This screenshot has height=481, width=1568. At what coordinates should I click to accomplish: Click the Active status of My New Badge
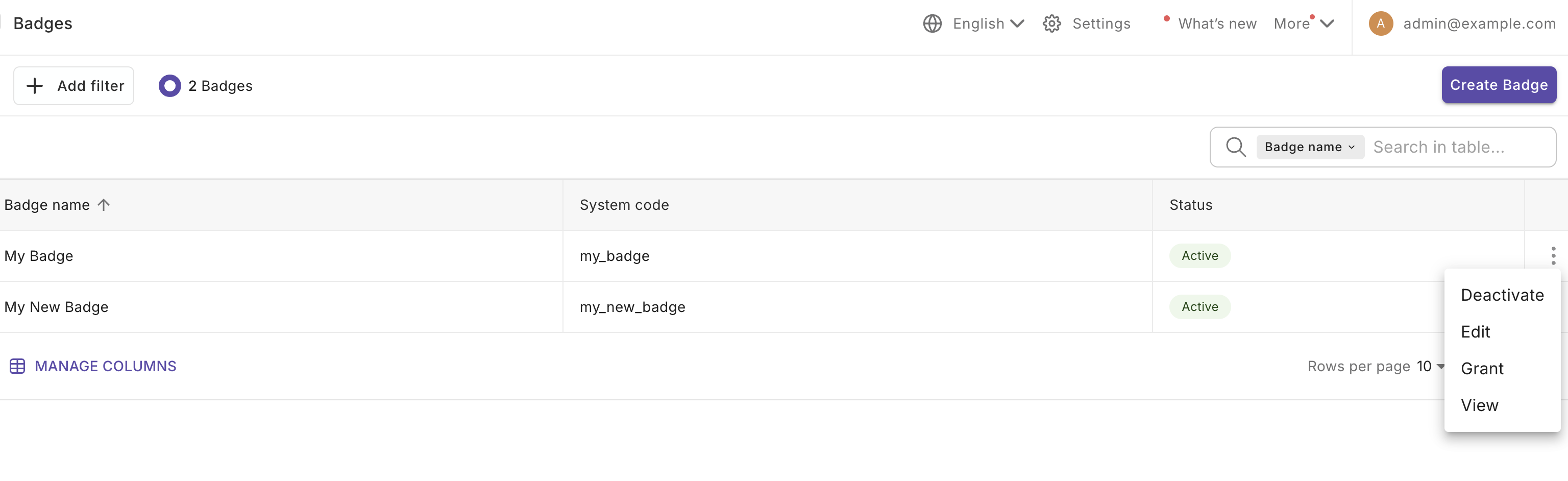click(x=1199, y=307)
